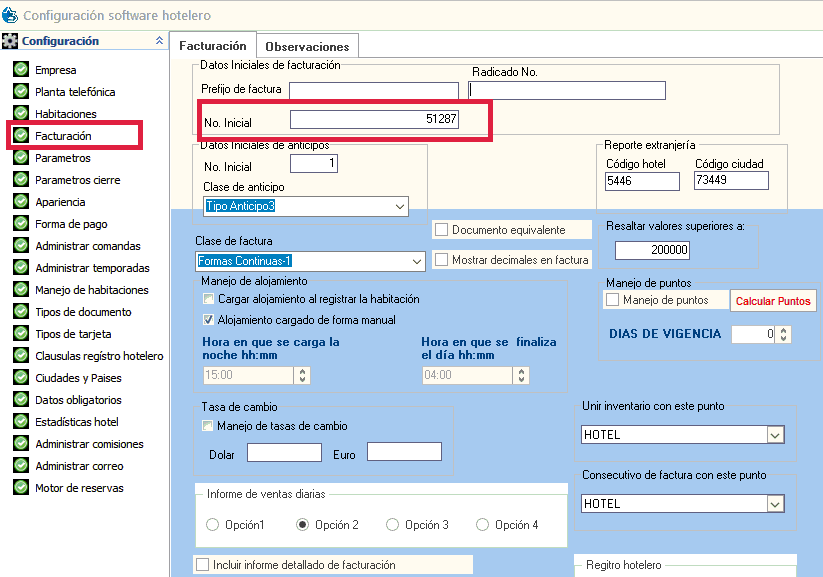Click the green check icon beside Empresa
The image size is (823, 577).
[21, 70]
